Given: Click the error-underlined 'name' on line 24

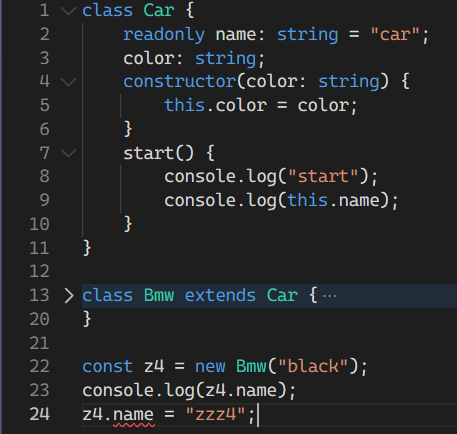Looking at the screenshot, I should pos(133,415).
